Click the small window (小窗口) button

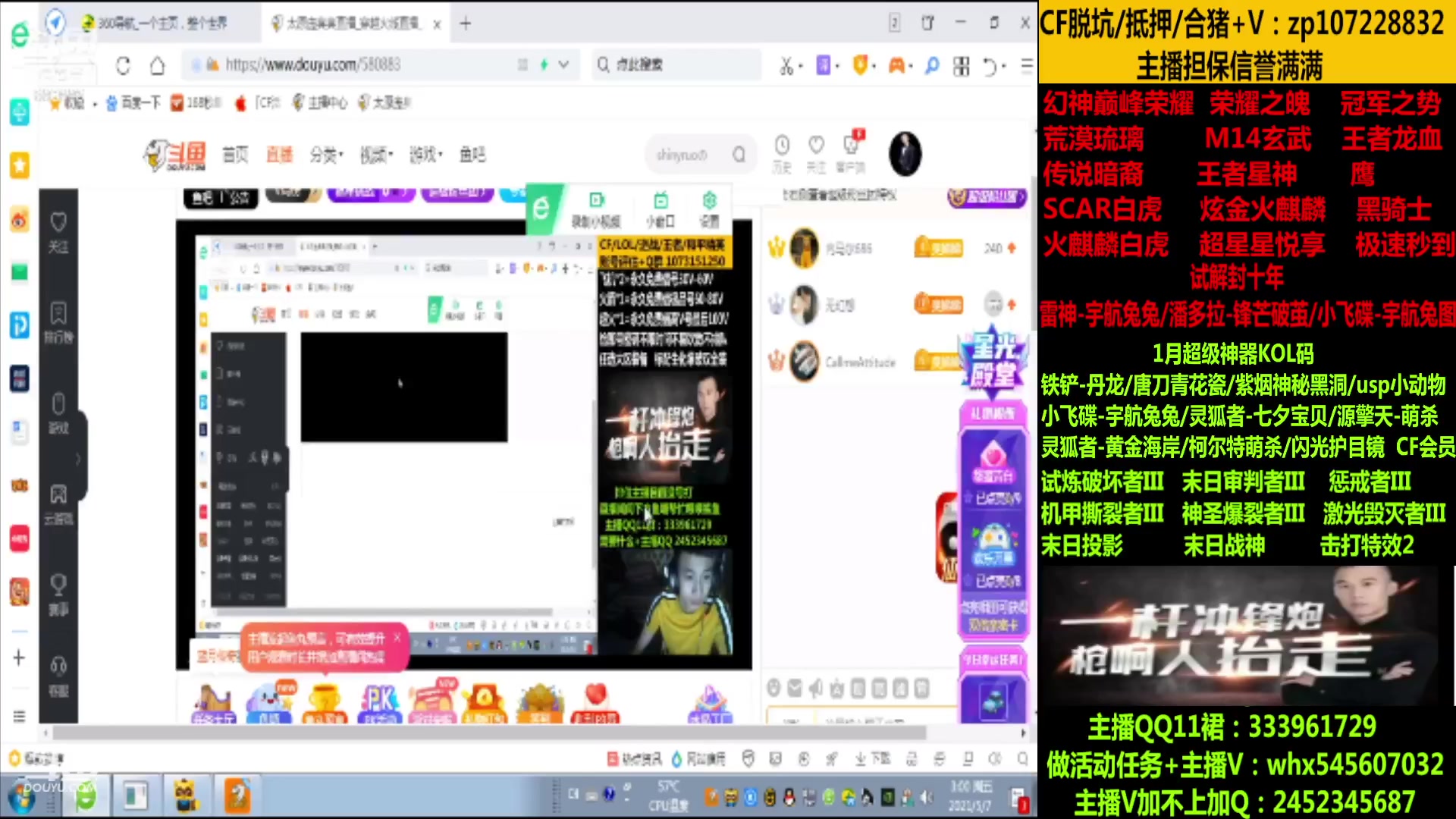tap(661, 209)
